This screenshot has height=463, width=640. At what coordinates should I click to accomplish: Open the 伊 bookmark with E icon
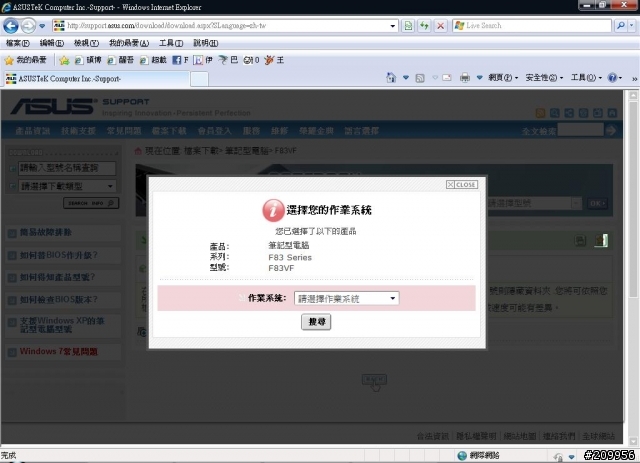pyautogui.click(x=203, y=60)
